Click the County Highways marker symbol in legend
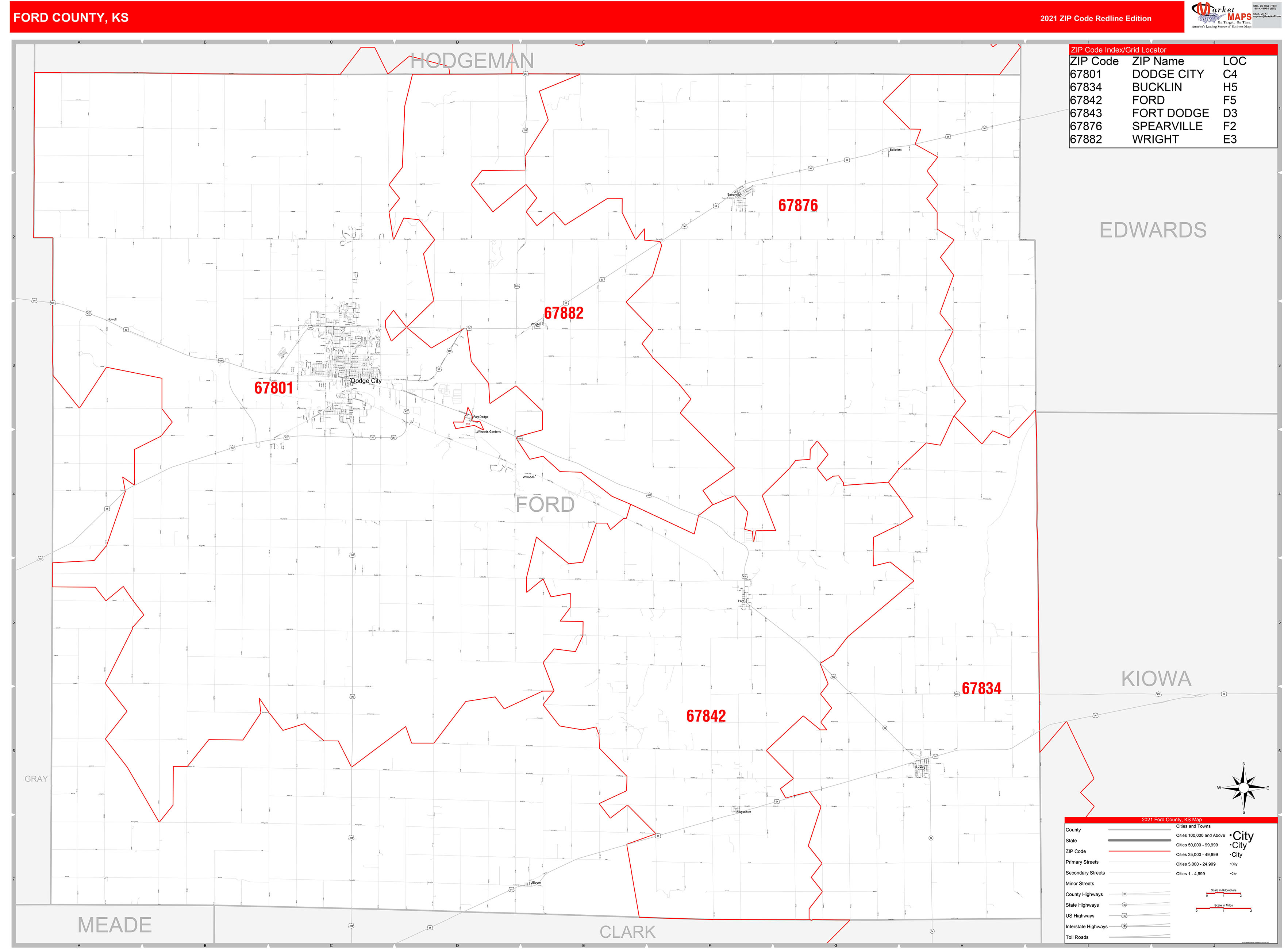The height and width of the screenshot is (949, 1288). point(1124,894)
